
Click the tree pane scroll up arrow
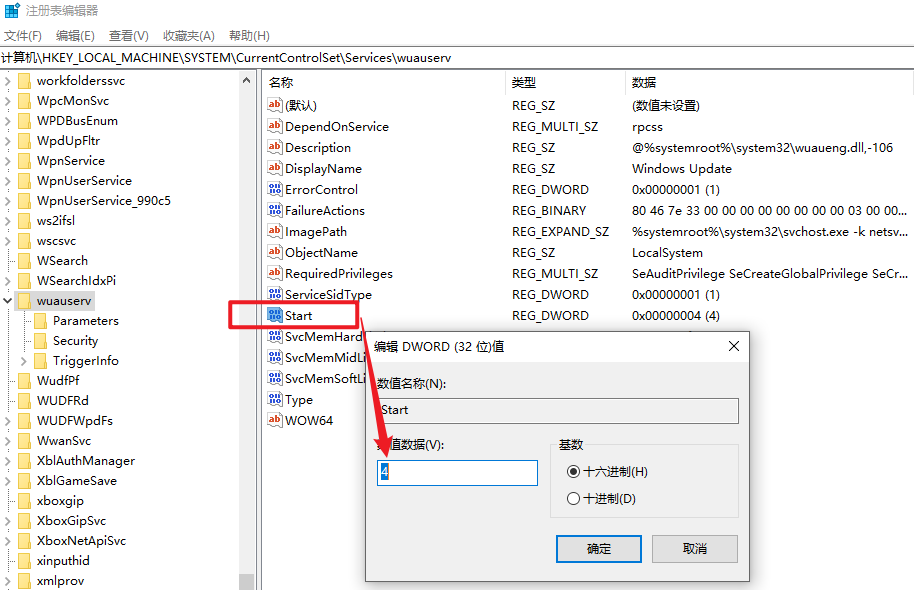coord(247,80)
